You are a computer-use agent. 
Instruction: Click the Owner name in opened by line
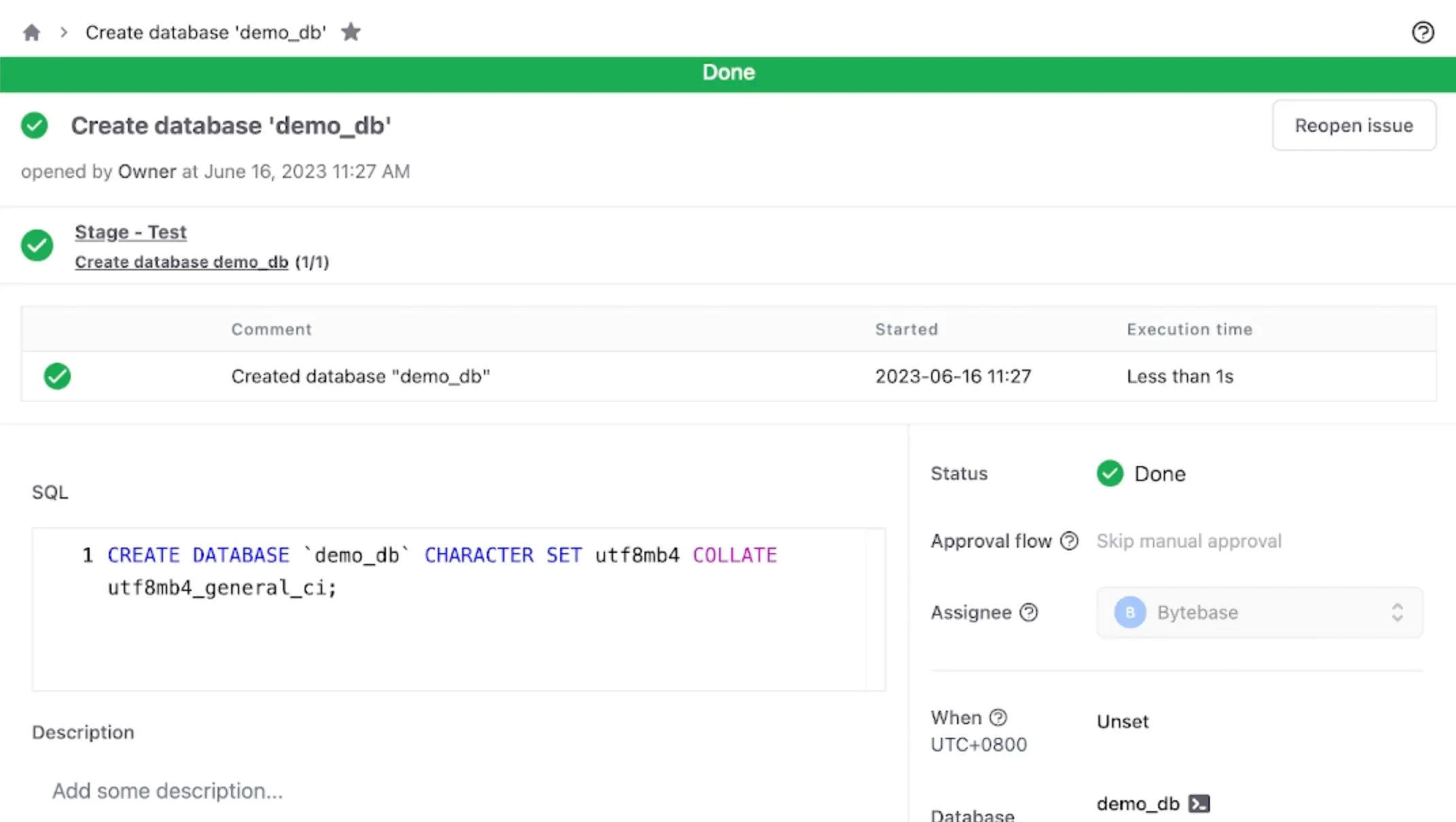(147, 171)
